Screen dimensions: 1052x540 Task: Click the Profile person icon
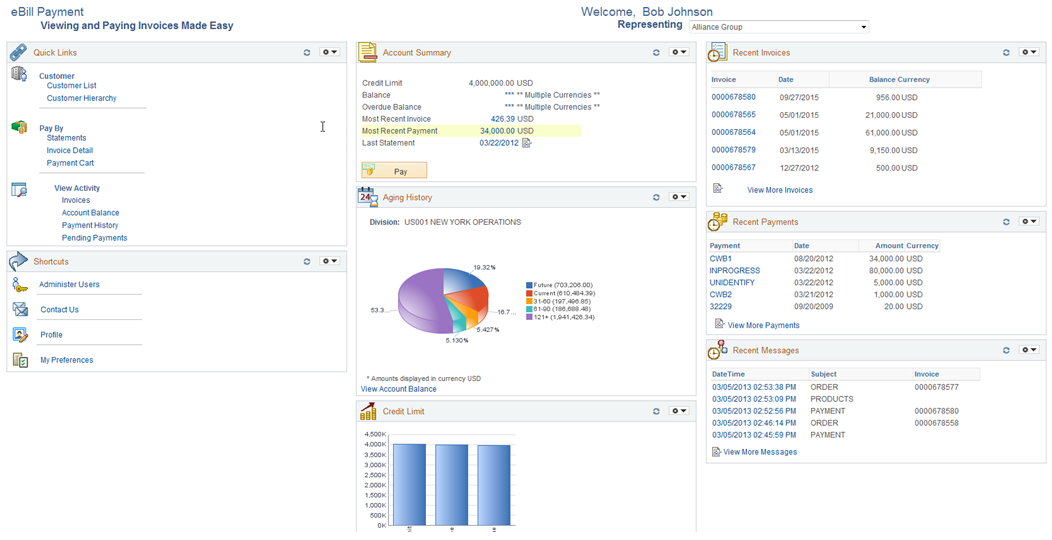coord(20,335)
